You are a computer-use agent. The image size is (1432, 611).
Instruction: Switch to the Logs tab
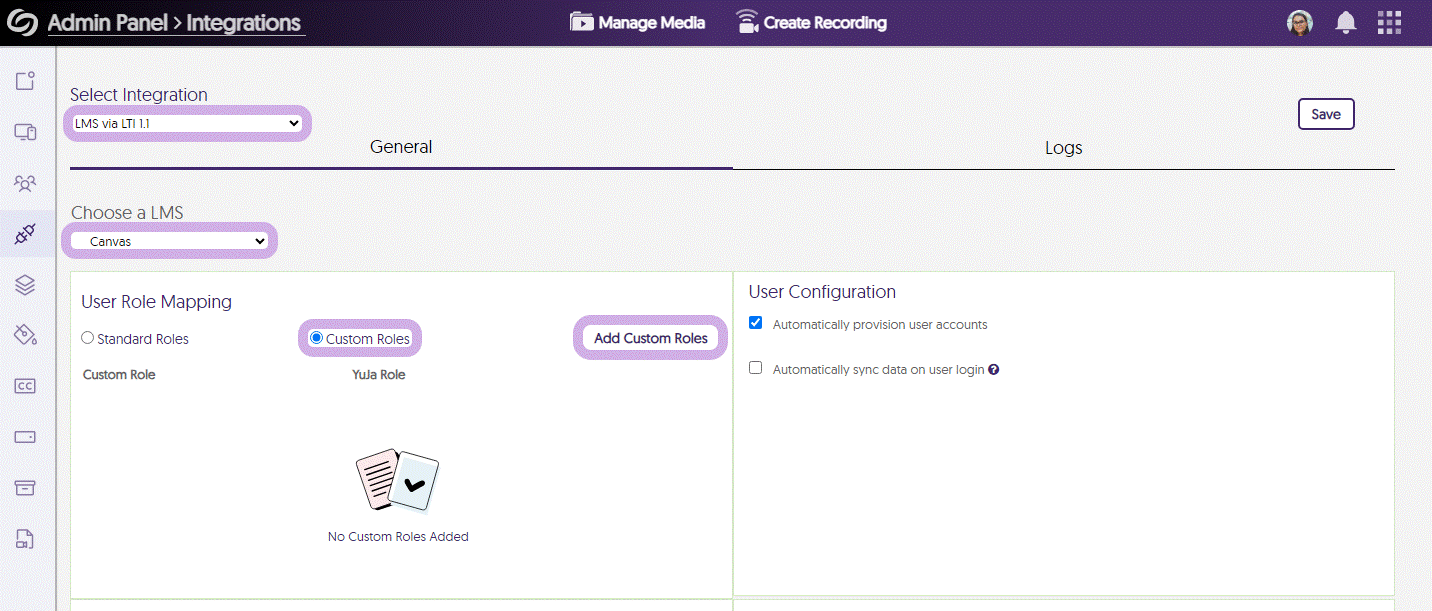click(x=1063, y=148)
